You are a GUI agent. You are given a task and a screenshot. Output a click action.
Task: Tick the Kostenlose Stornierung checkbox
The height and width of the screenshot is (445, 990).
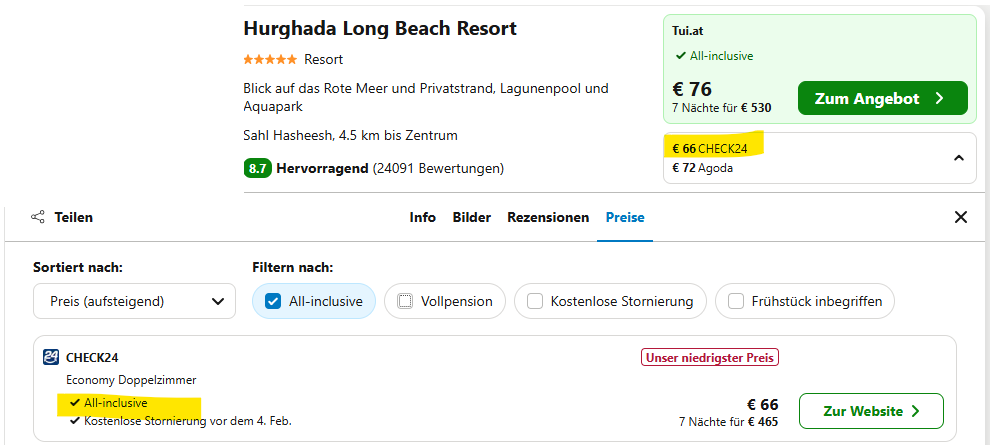(535, 301)
